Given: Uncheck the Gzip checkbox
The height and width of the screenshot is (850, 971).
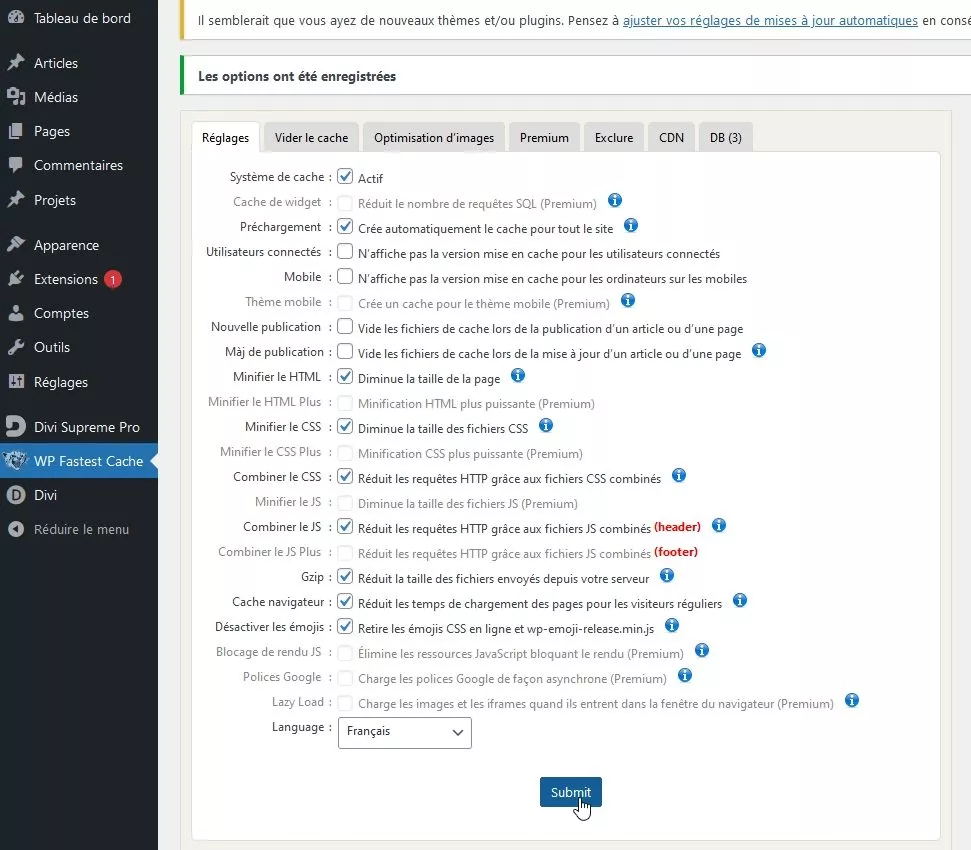Looking at the screenshot, I should (x=345, y=576).
